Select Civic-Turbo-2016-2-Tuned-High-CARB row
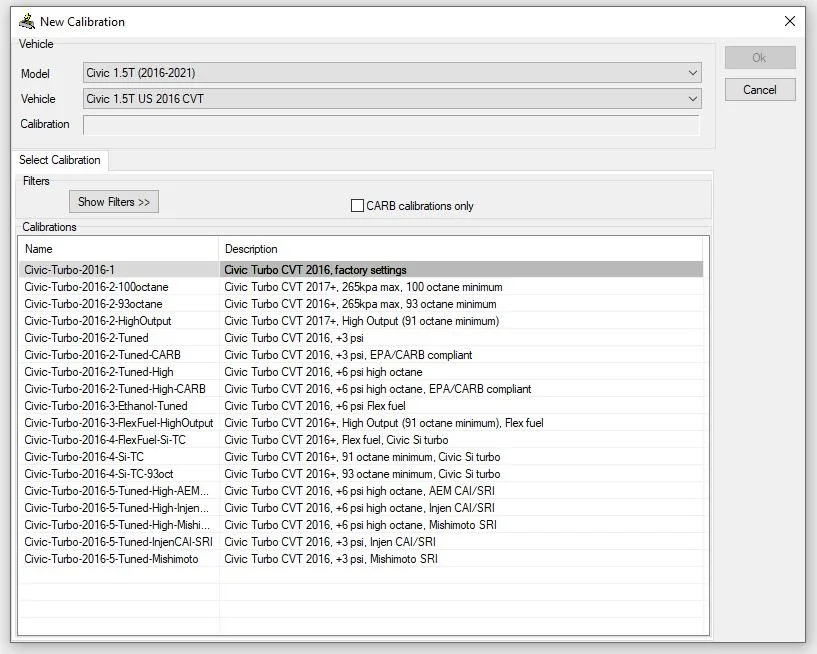The height and width of the screenshot is (654, 817). click(x=361, y=389)
